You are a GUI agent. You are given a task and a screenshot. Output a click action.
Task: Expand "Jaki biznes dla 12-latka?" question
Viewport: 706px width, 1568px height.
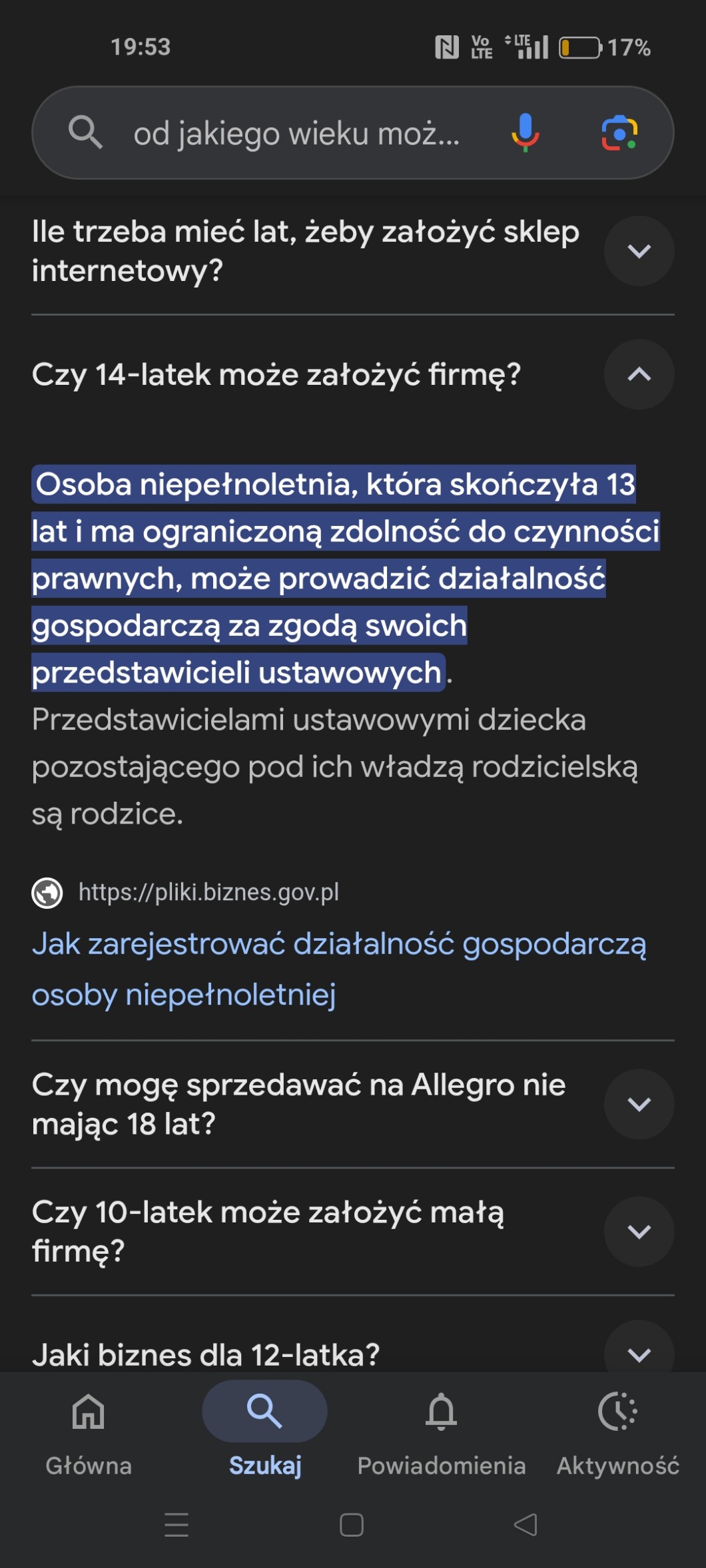[639, 1354]
